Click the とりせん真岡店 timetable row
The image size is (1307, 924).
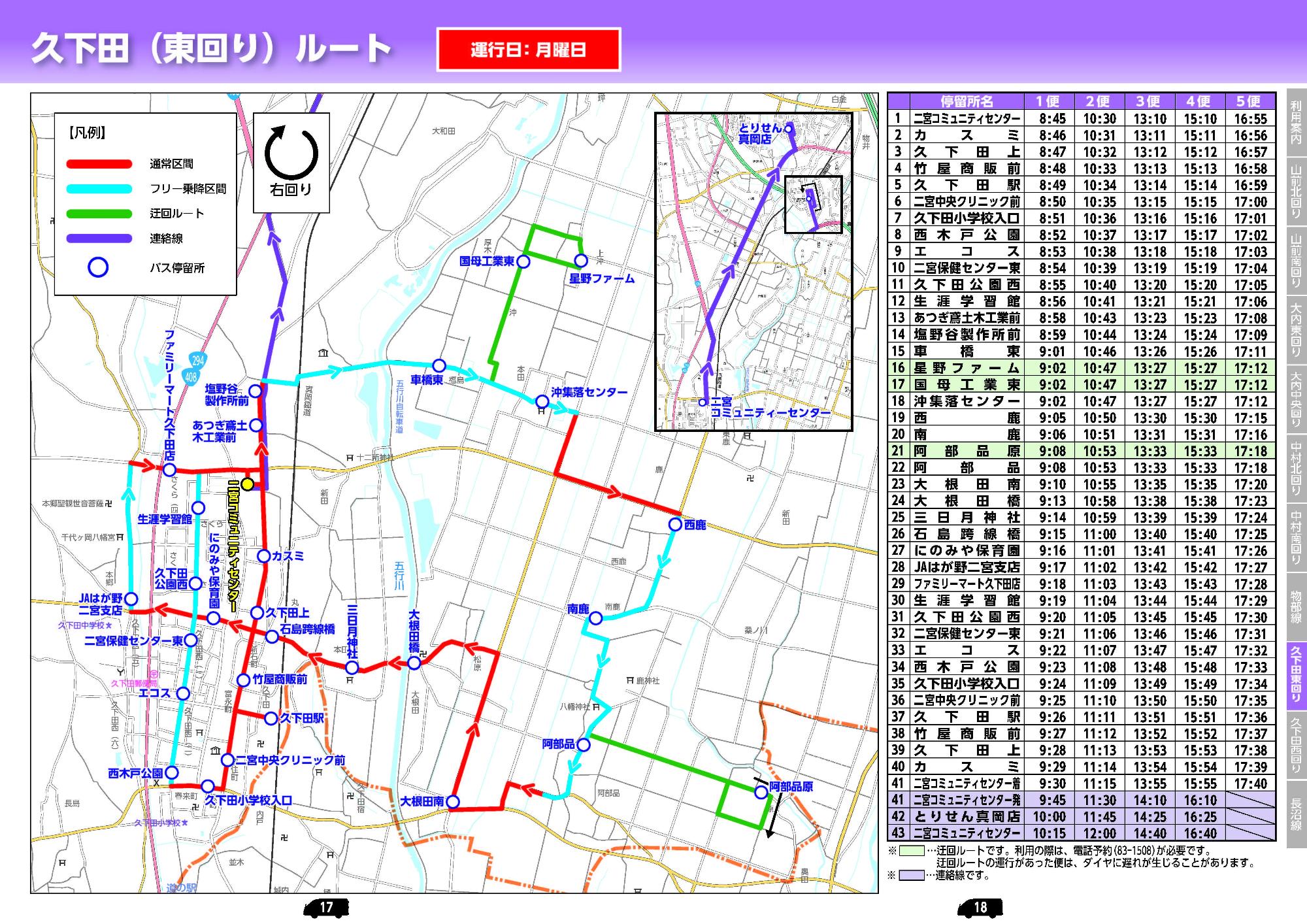967,817
